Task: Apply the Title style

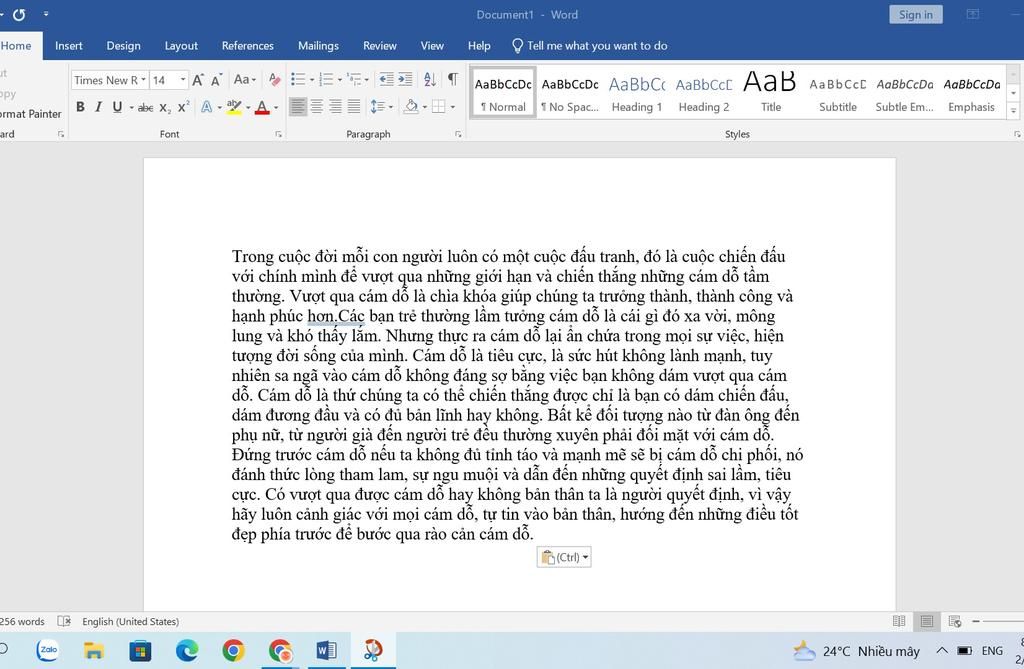Action: click(x=771, y=93)
